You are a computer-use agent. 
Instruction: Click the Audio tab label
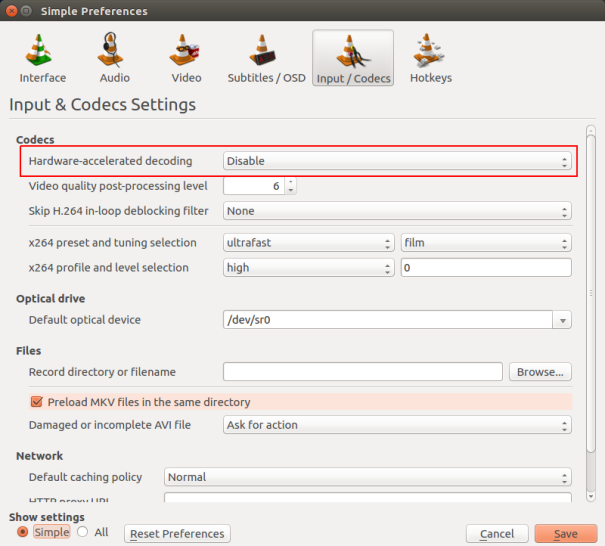115,78
